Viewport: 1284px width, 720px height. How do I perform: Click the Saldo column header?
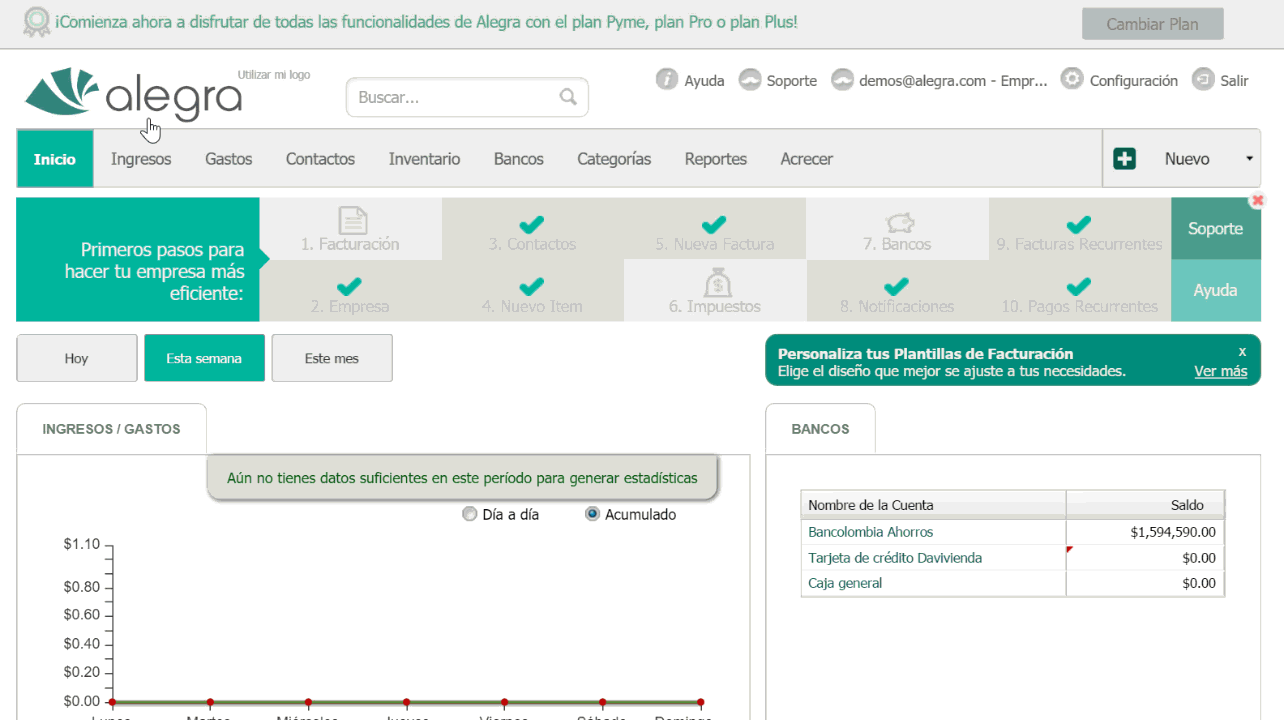point(1145,505)
